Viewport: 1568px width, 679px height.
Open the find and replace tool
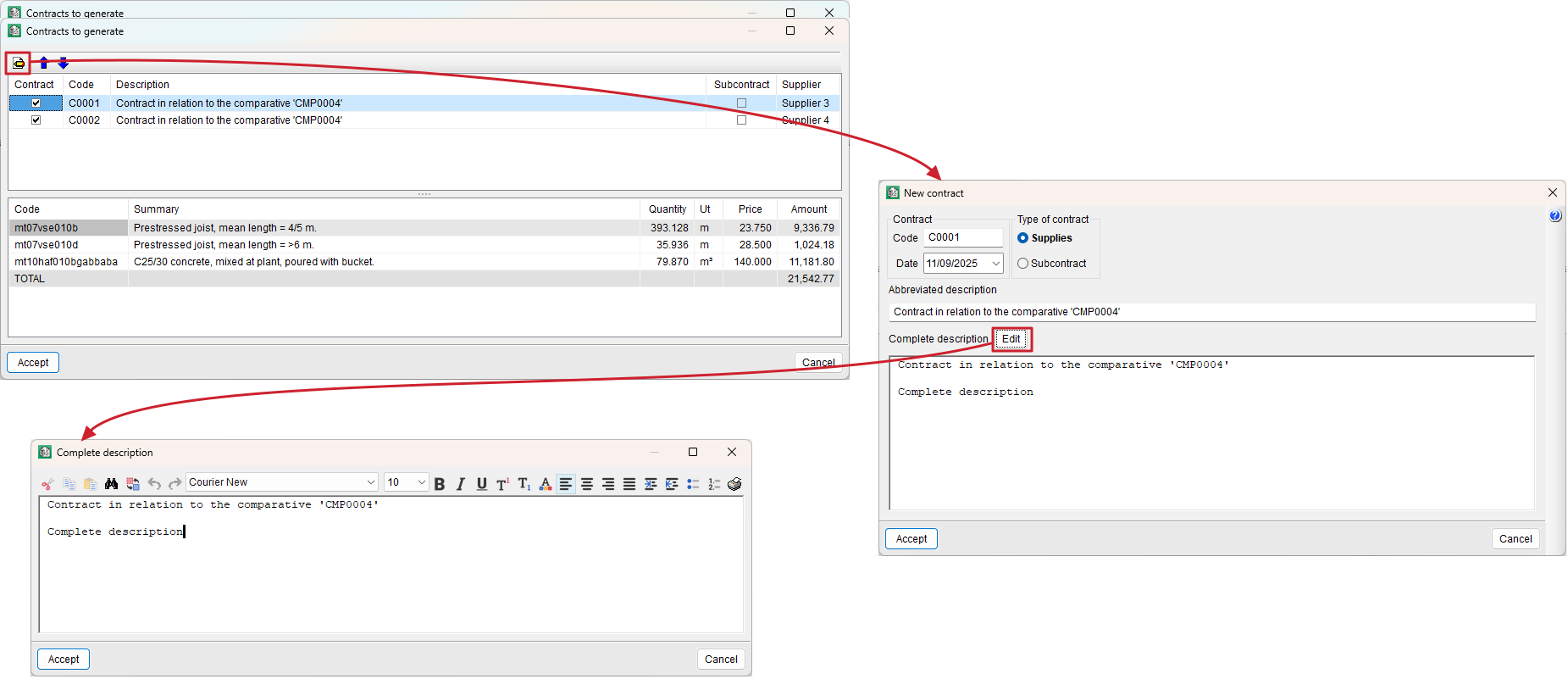pos(132,483)
